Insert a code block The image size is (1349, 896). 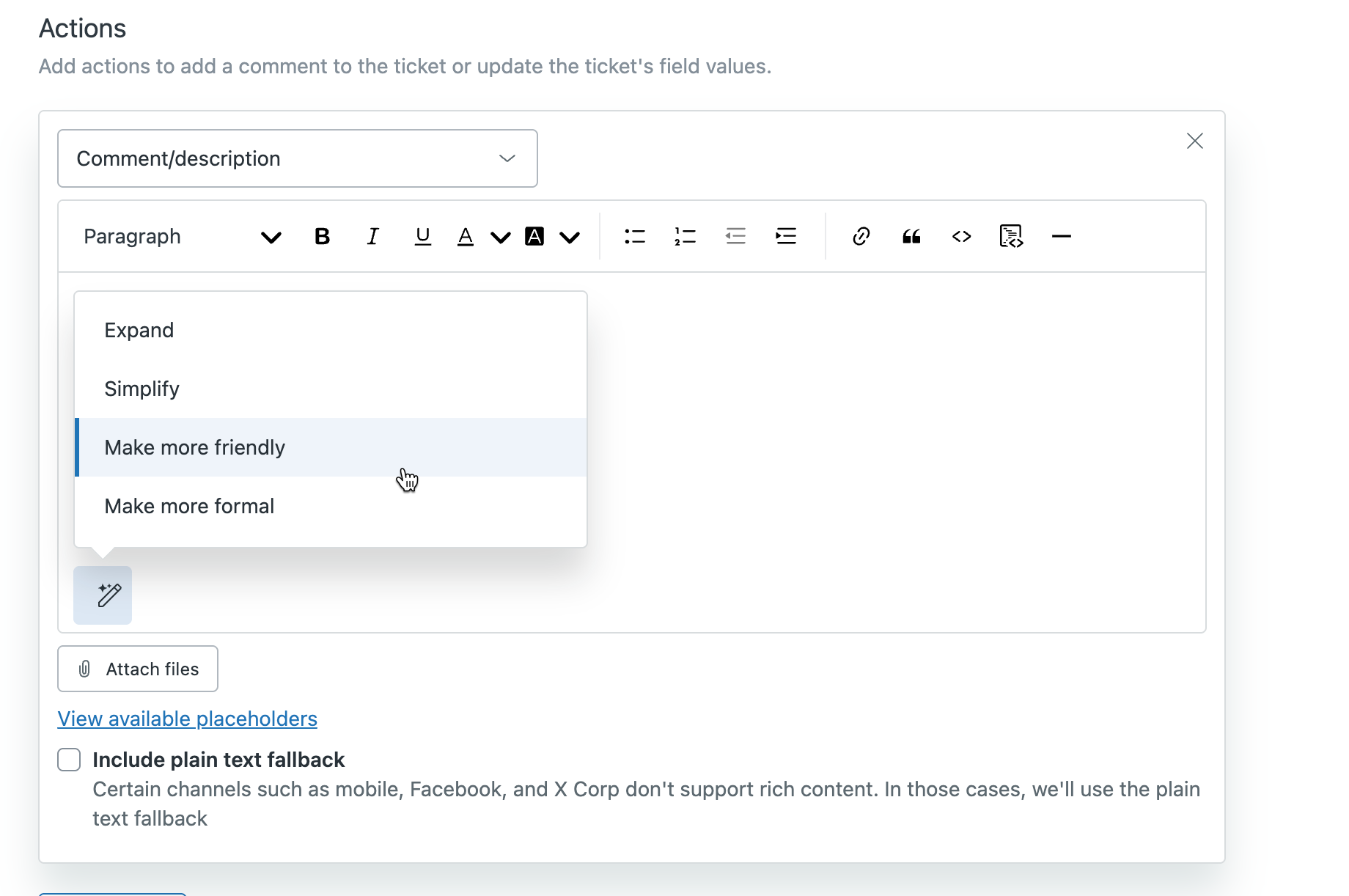(x=1011, y=236)
